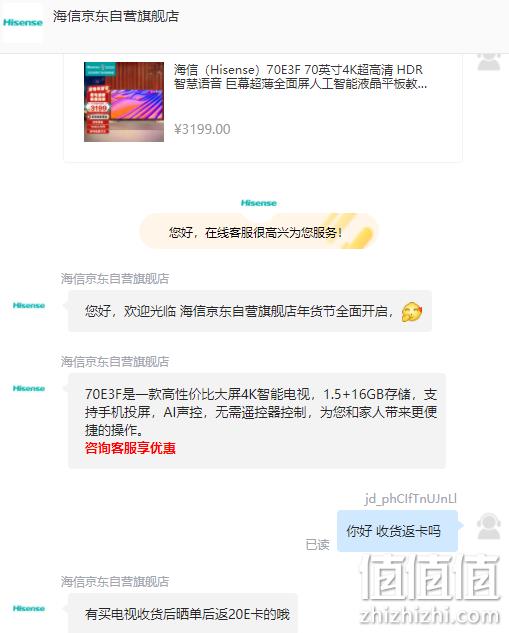This screenshot has width=509, height=633.
Task: Click the Hisense avatar beside the last reply
Action: [x=29, y=608]
